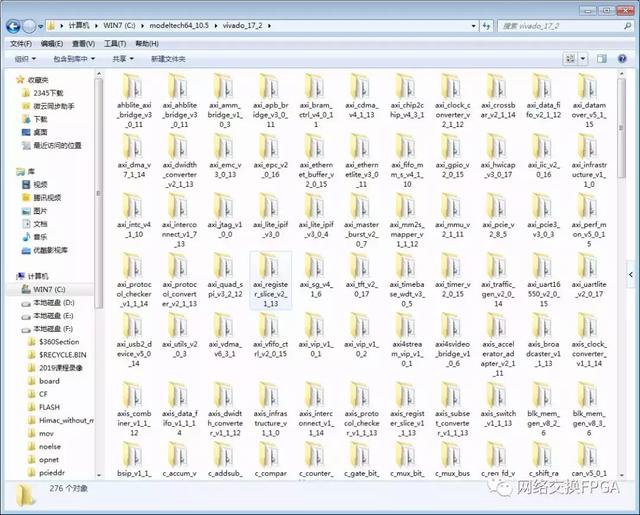Select FLASH folder in sidebar
640x515 pixels.
click(x=44, y=407)
